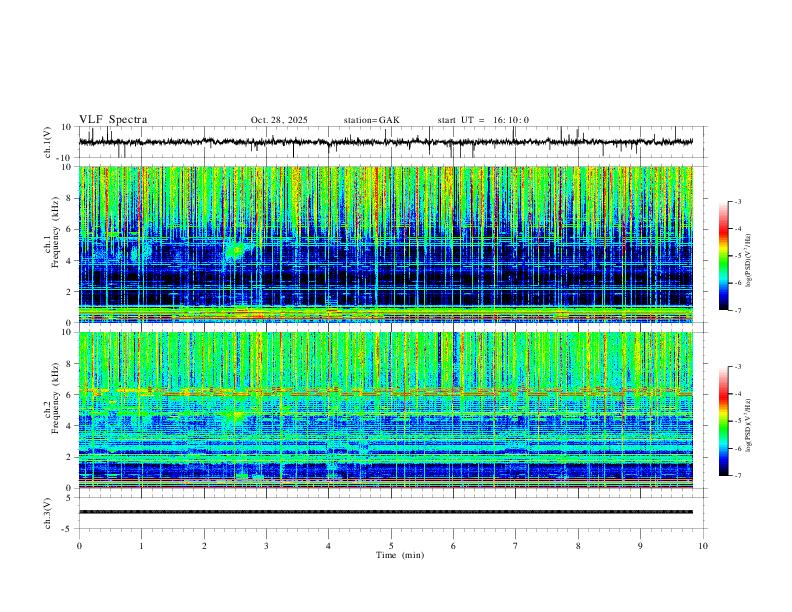Click the time axis tick label "7"

pos(516,546)
